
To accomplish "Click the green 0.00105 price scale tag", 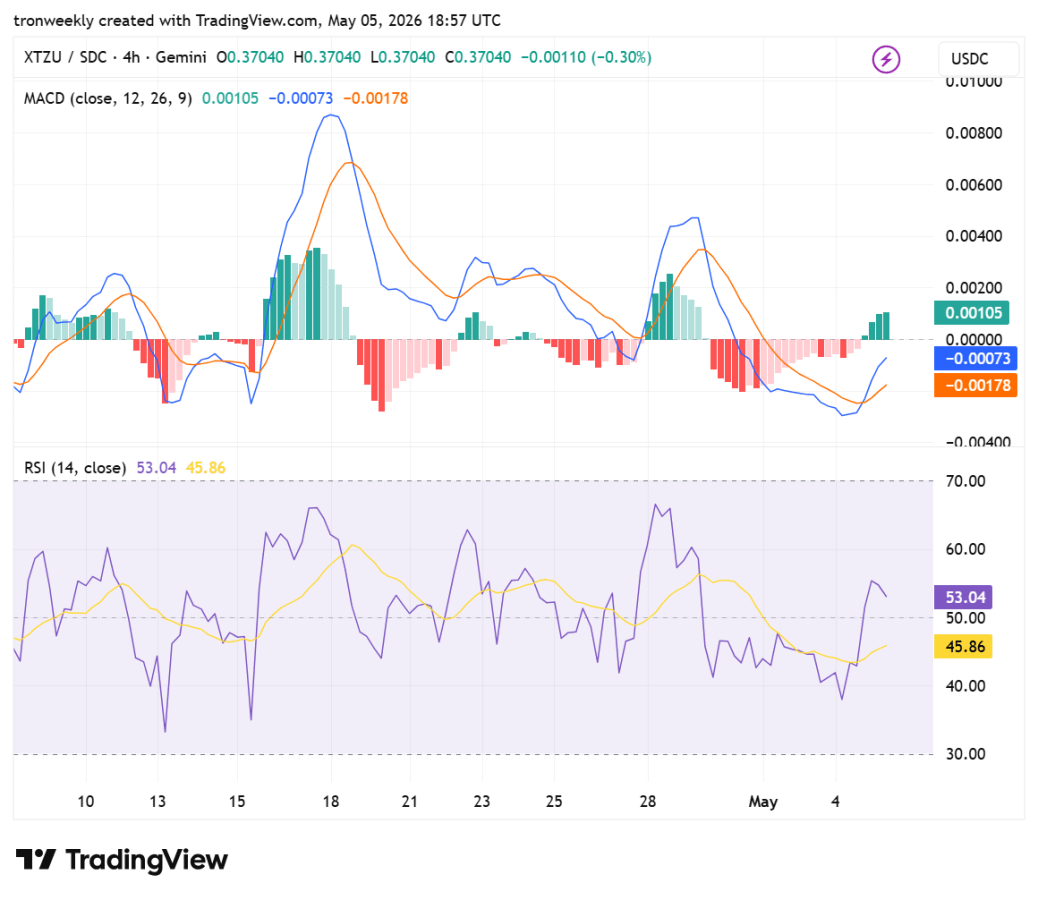I will click(971, 313).
